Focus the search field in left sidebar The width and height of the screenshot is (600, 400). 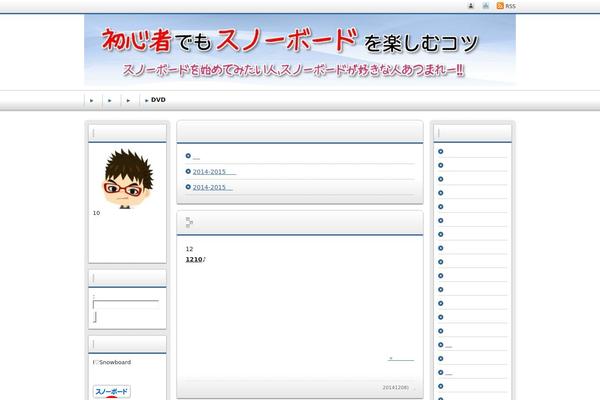point(126,305)
